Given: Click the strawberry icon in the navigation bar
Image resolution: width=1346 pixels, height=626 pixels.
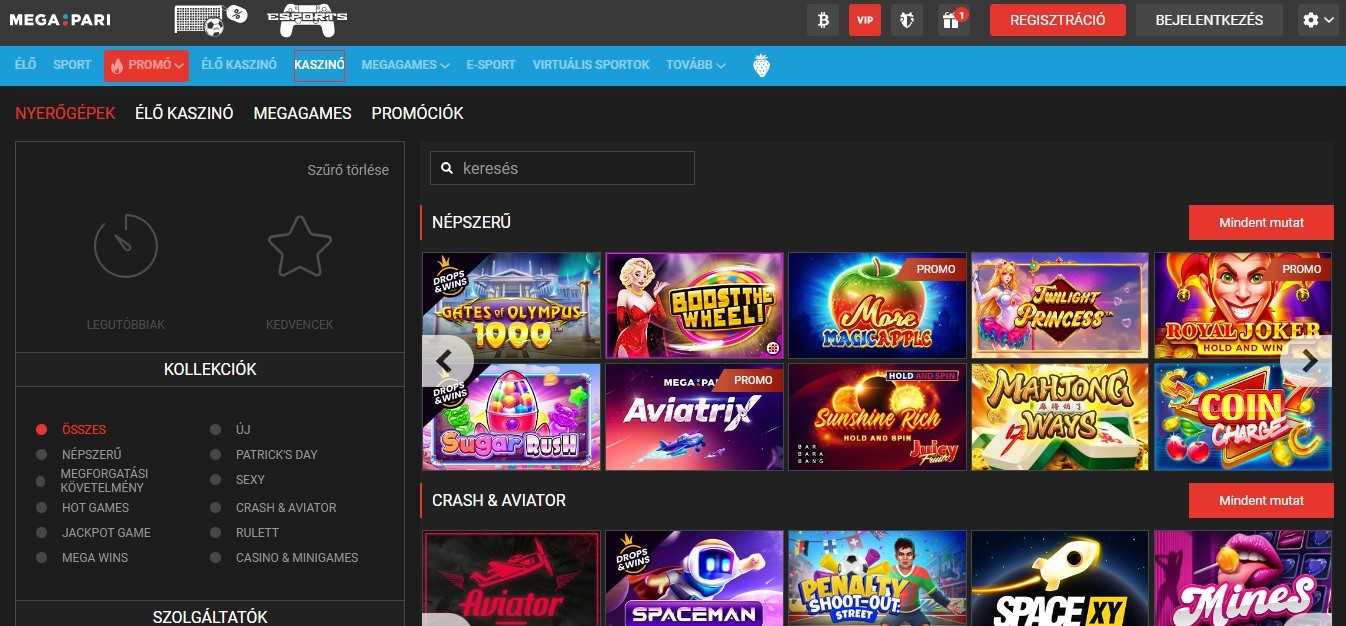Looking at the screenshot, I should click(761, 64).
